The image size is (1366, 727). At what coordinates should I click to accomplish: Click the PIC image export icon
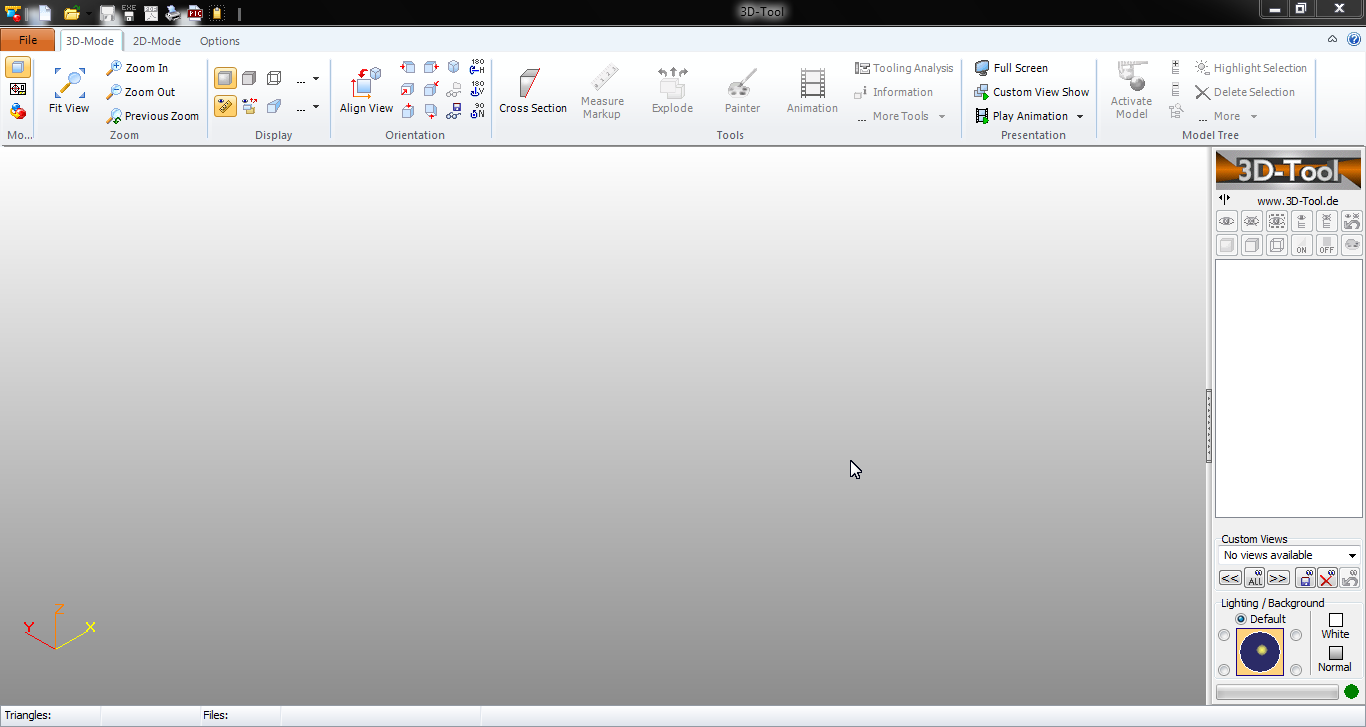195,13
